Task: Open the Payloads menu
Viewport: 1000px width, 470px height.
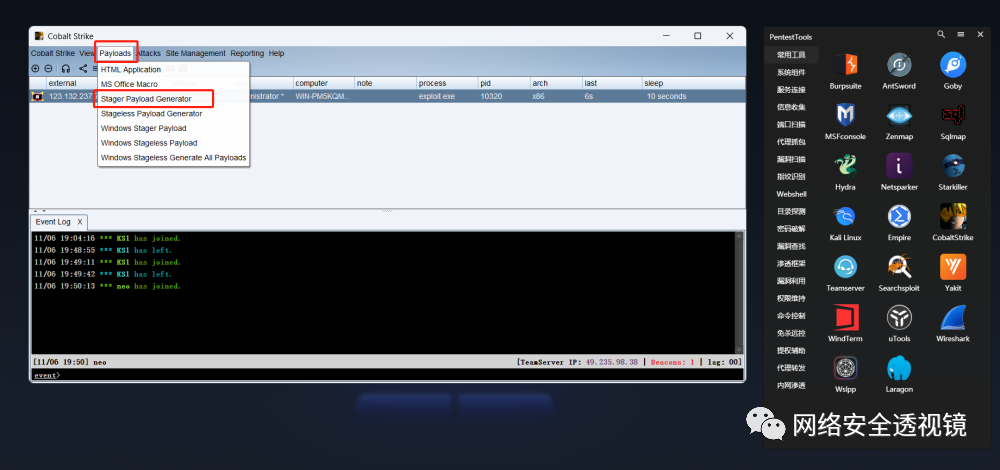Action: click(x=115, y=54)
